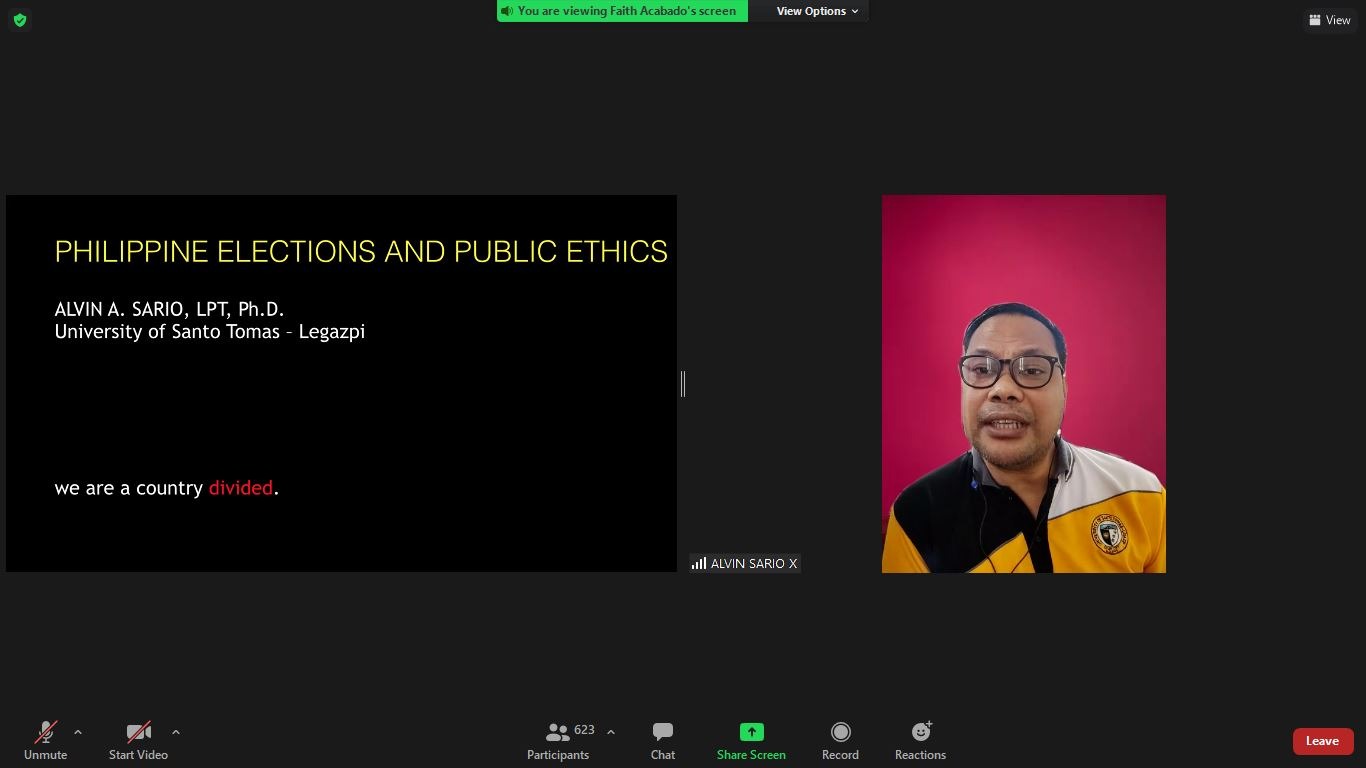Expand the arrow next to Participants
The width and height of the screenshot is (1366, 768).
point(611,732)
